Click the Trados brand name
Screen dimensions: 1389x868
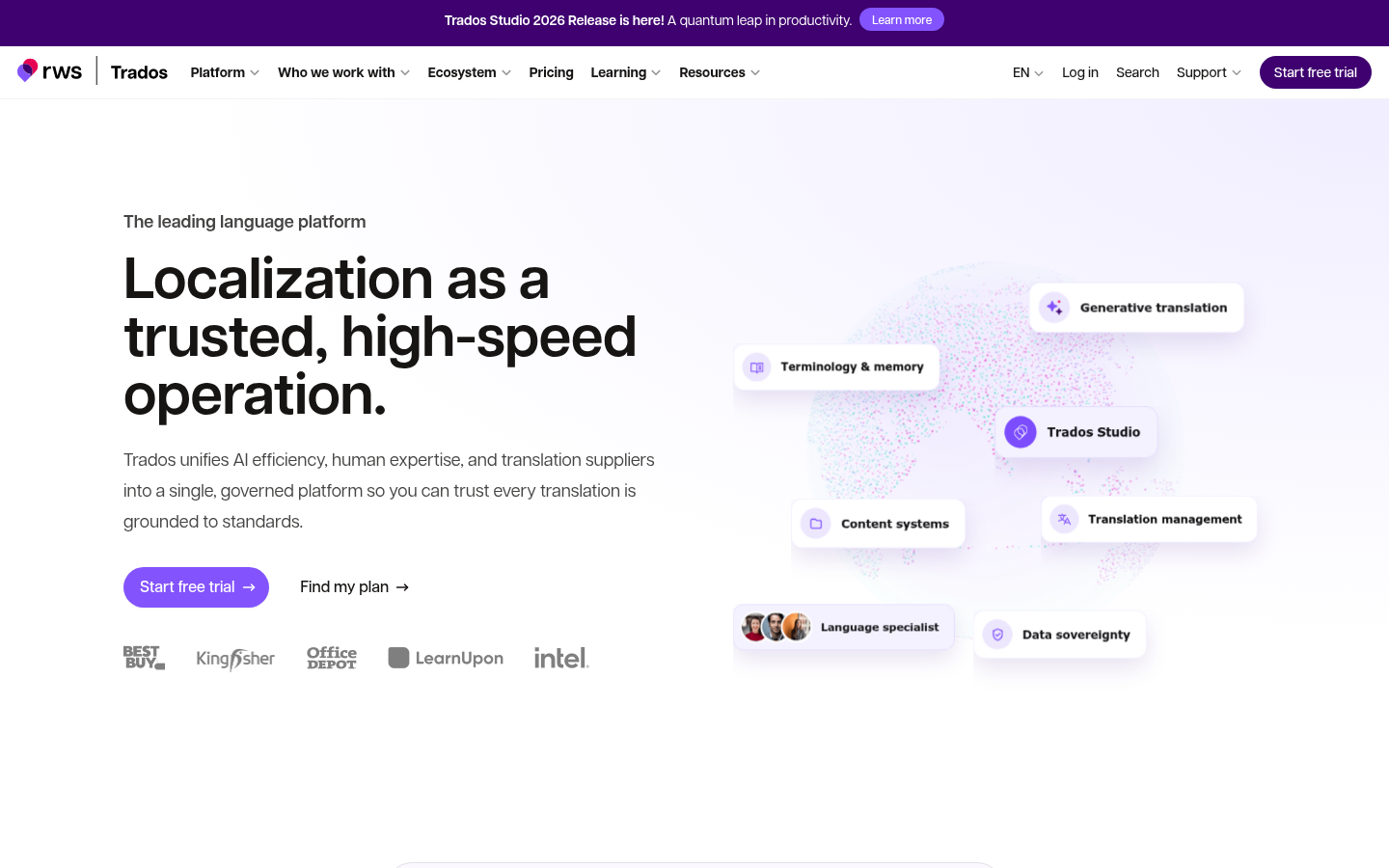click(x=139, y=72)
